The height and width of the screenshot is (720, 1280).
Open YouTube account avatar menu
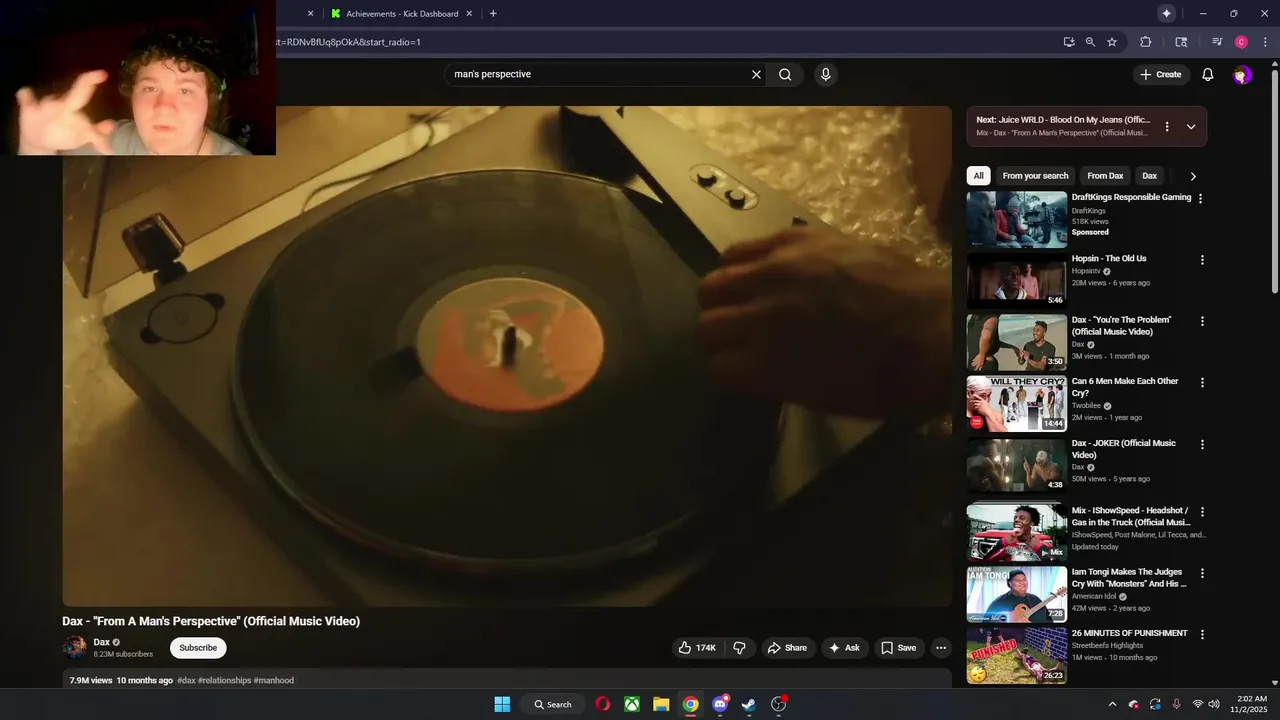(x=1241, y=75)
